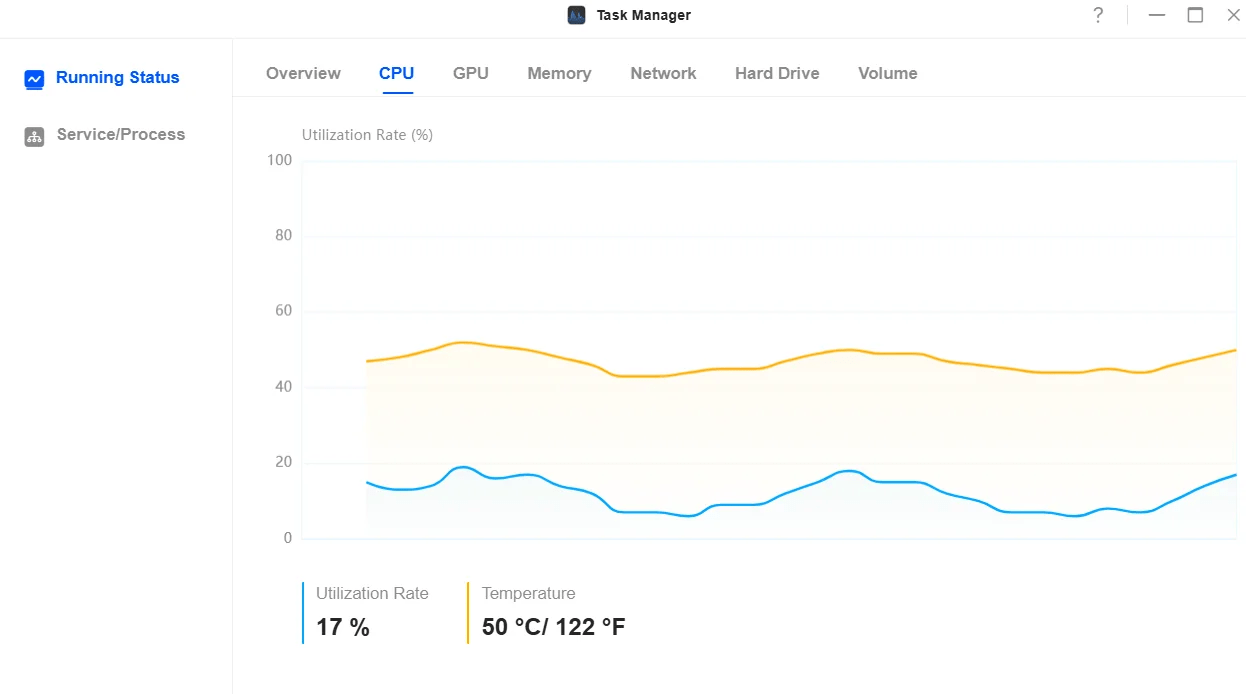Open the Hard Drive tab

777,73
